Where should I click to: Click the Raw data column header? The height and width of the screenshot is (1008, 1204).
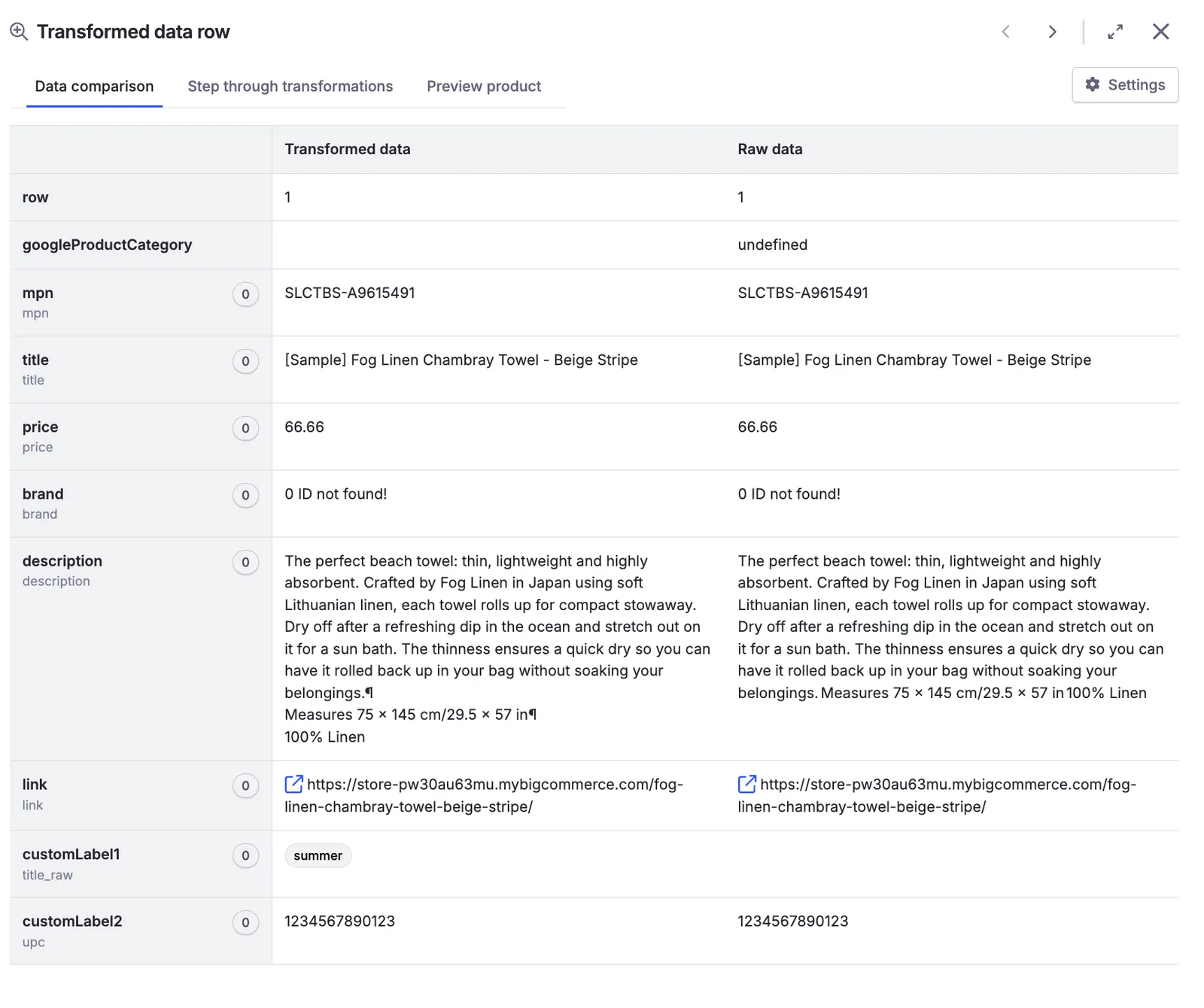click(x=770, y=149)
